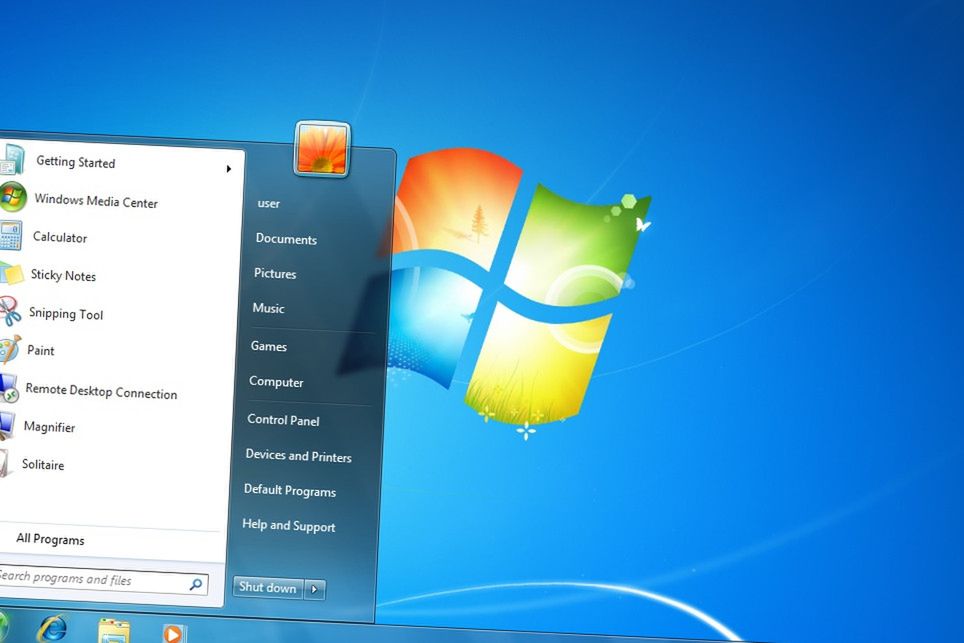964x643 pixels.
Task: Open Default Programs
Action: point(290,491)
